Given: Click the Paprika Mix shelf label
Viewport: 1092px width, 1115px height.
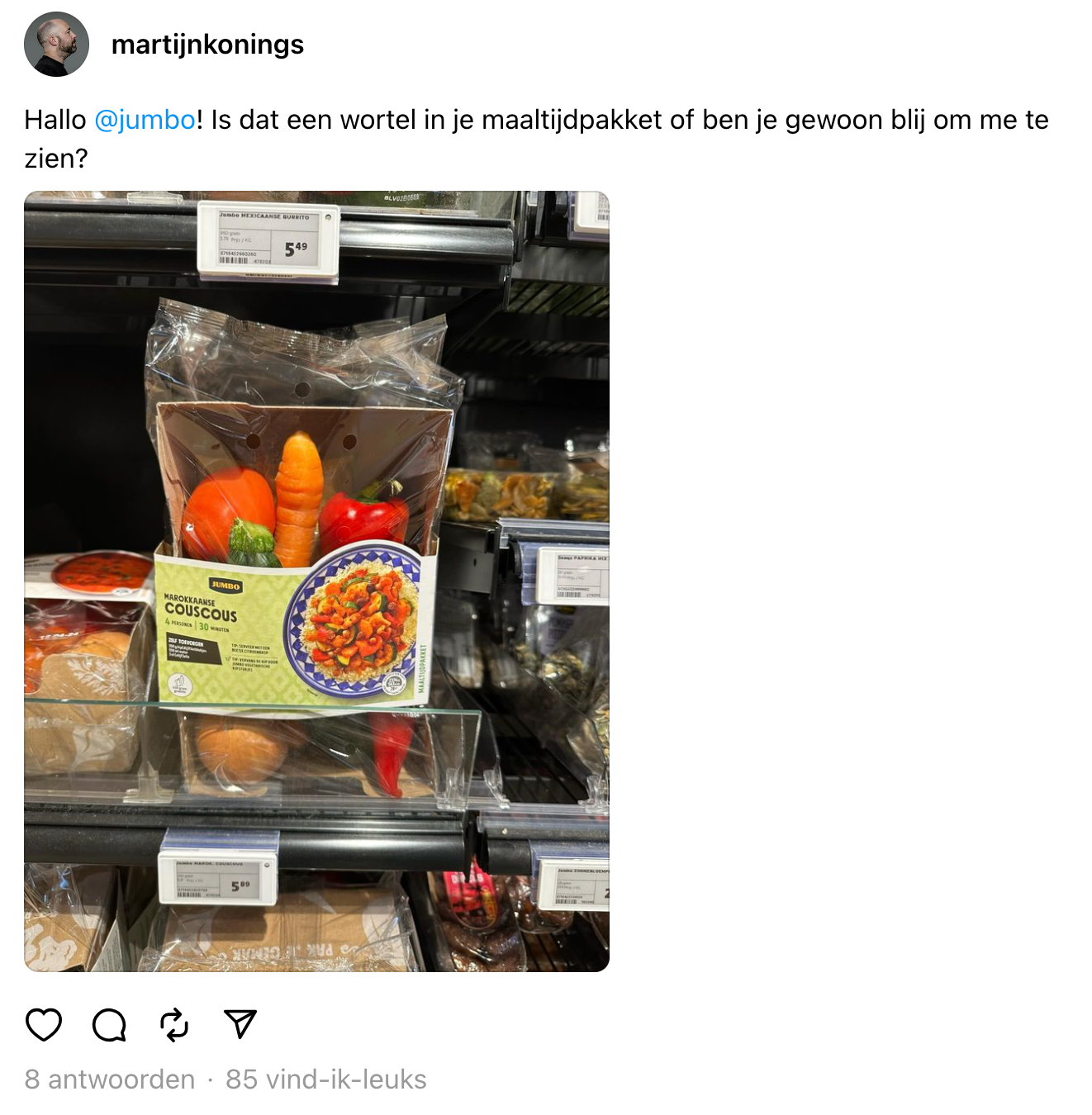Looking at the screenshot, I should pyautogui.click(x=572, y=575).
